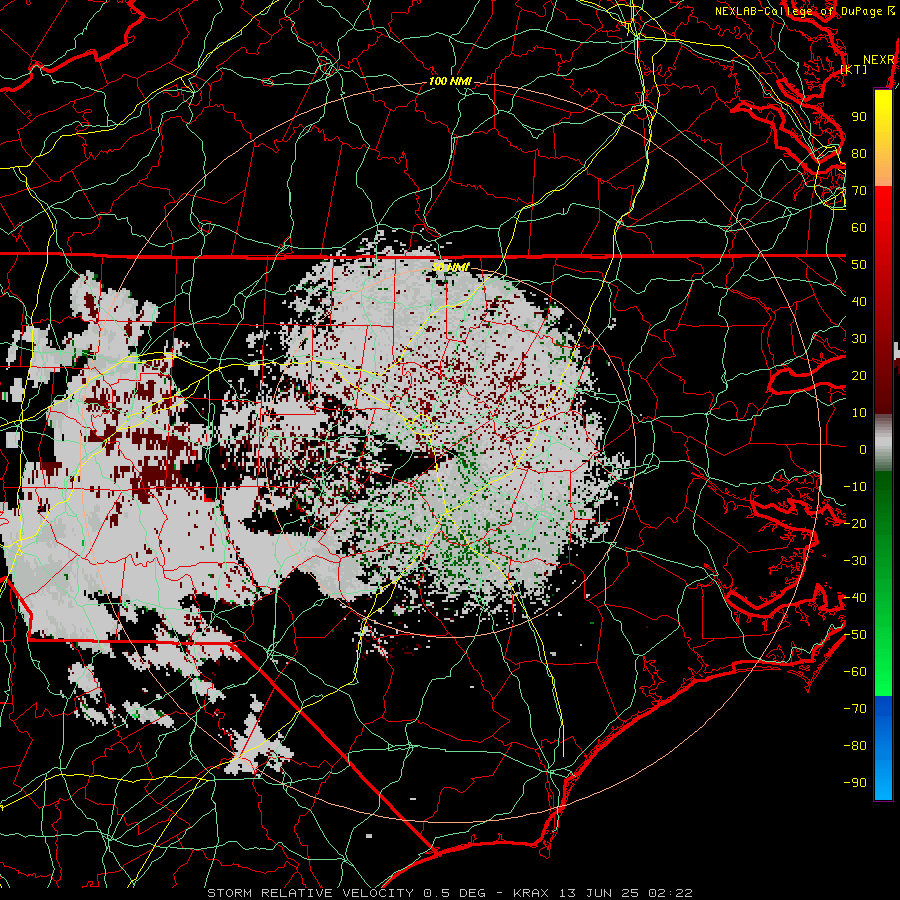Screen dimensions: 900x900
Task: Click the -70 value on velocity scale
Action: (x=855, y=709)
